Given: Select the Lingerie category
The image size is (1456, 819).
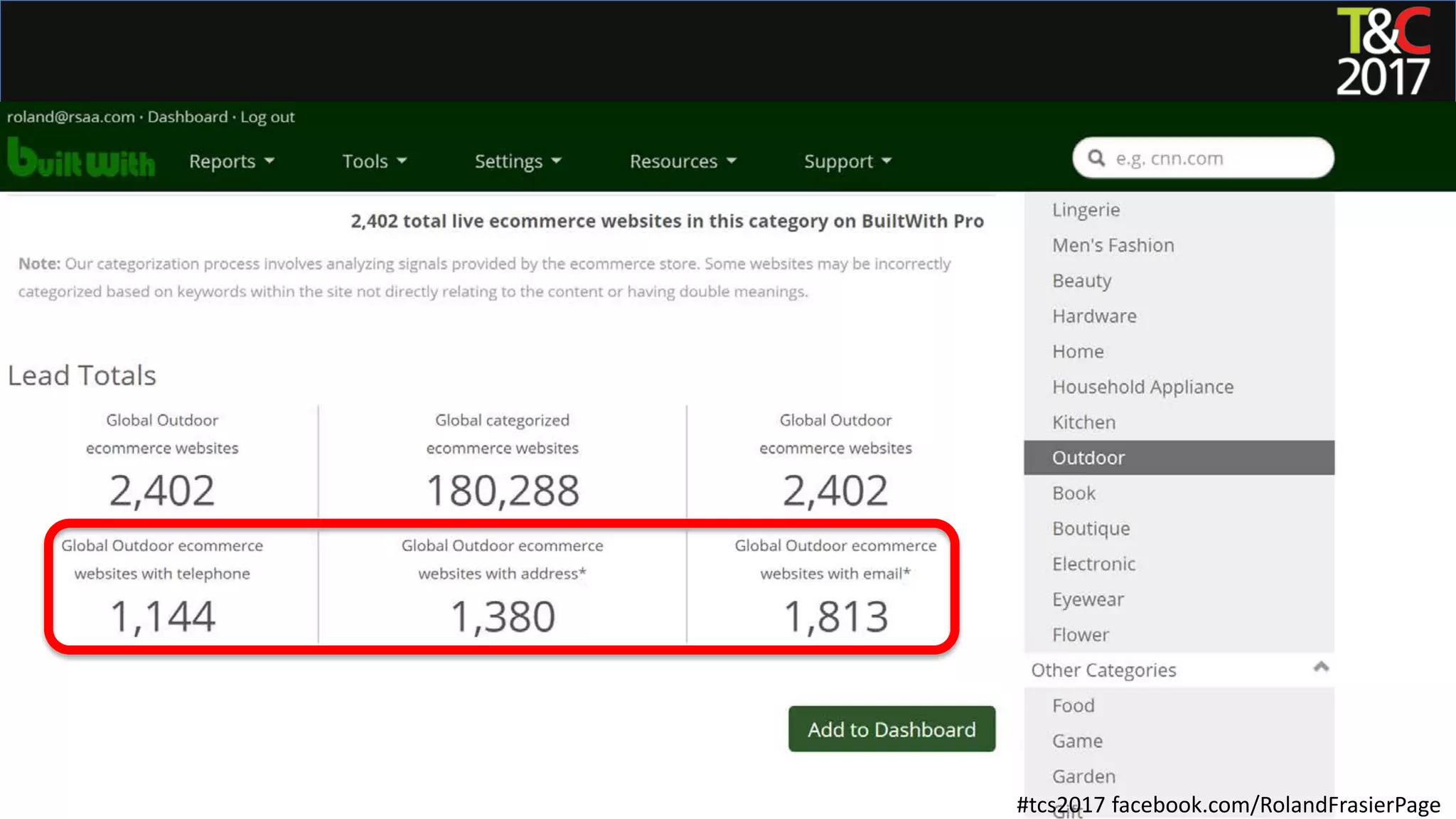Looking at the screenshot, I should coord(1086,210).
